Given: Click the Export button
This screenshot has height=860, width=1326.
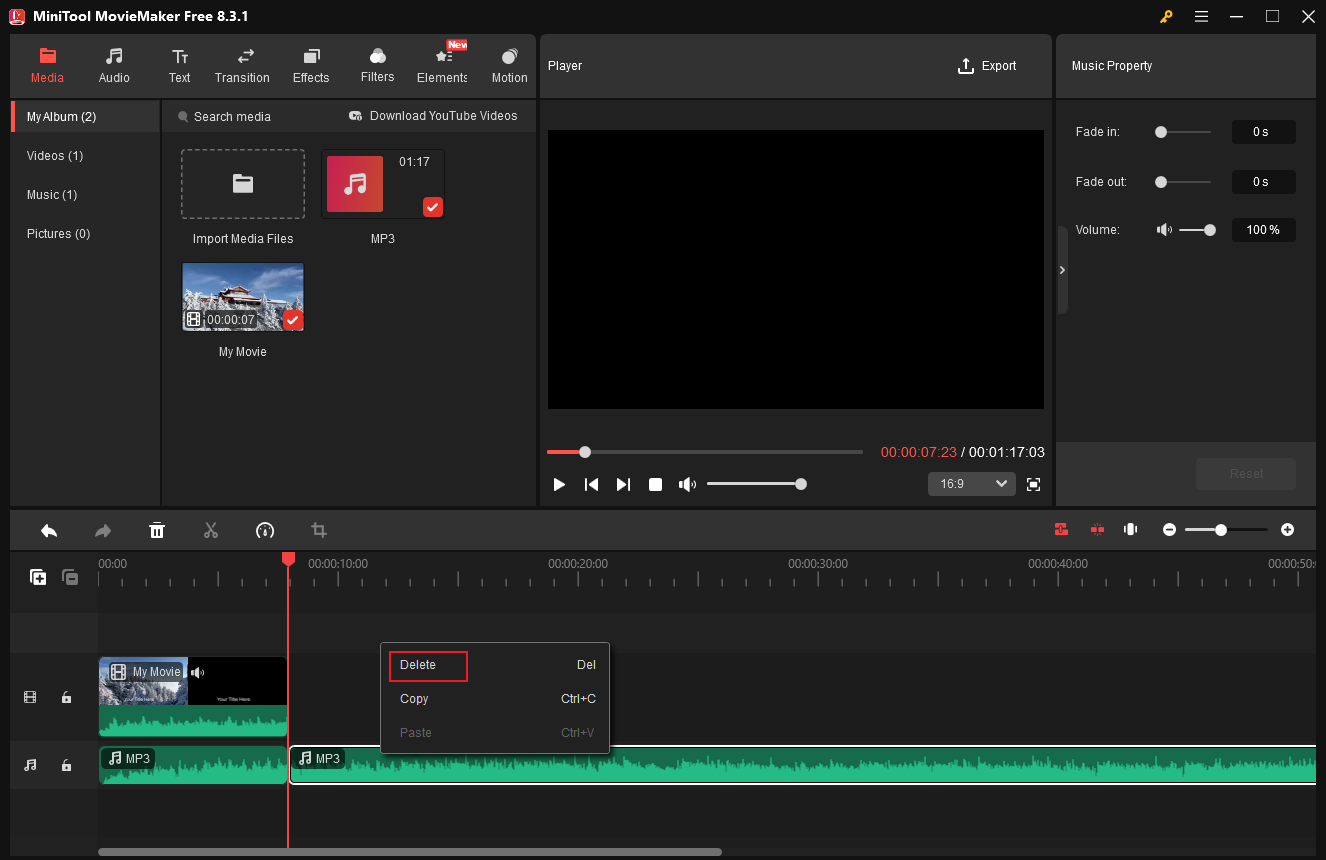Looking at the screenshot, I should (x=986, y=65).
